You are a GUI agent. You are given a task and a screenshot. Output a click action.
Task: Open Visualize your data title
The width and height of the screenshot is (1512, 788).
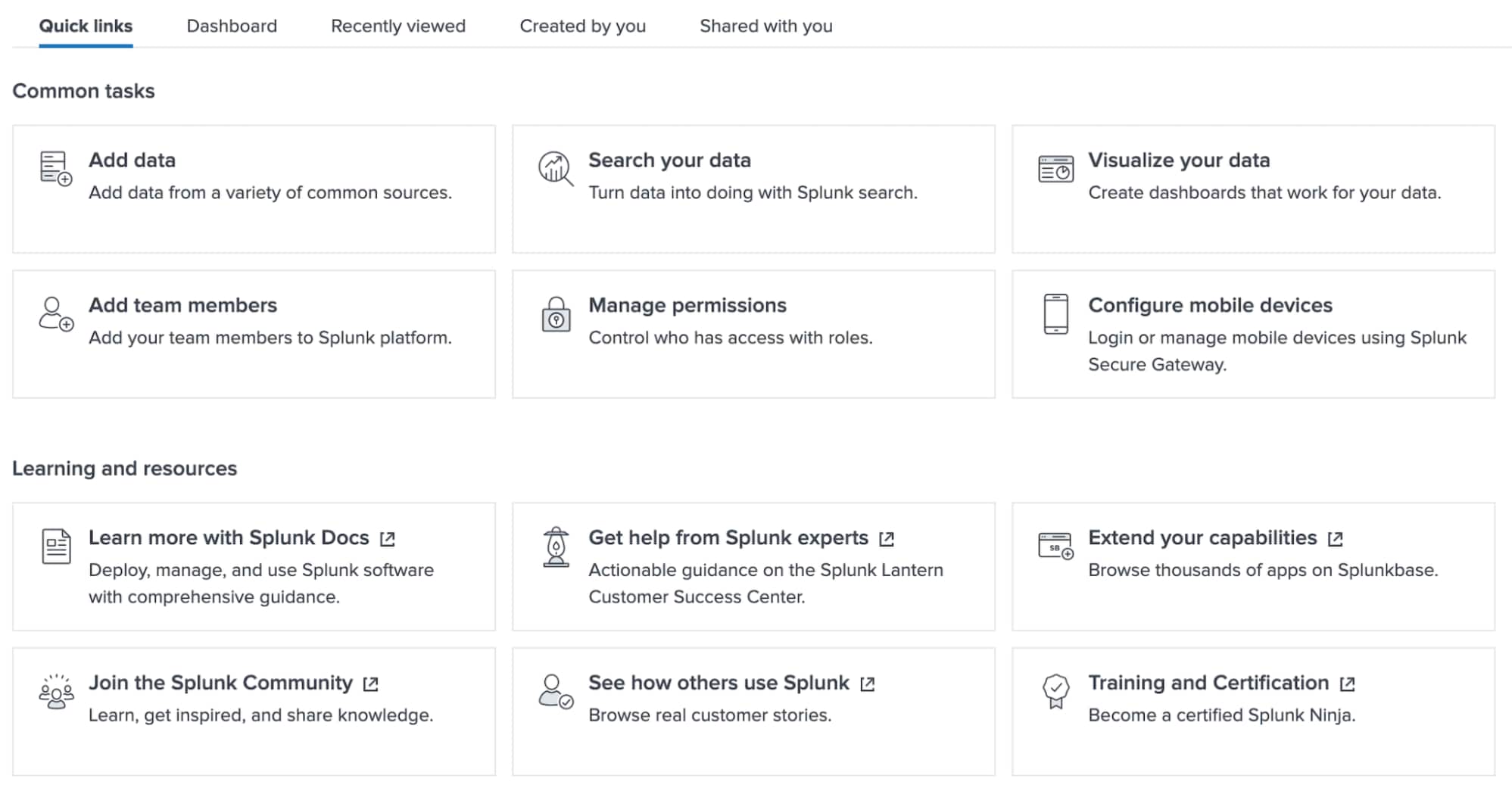(1179, 160)
